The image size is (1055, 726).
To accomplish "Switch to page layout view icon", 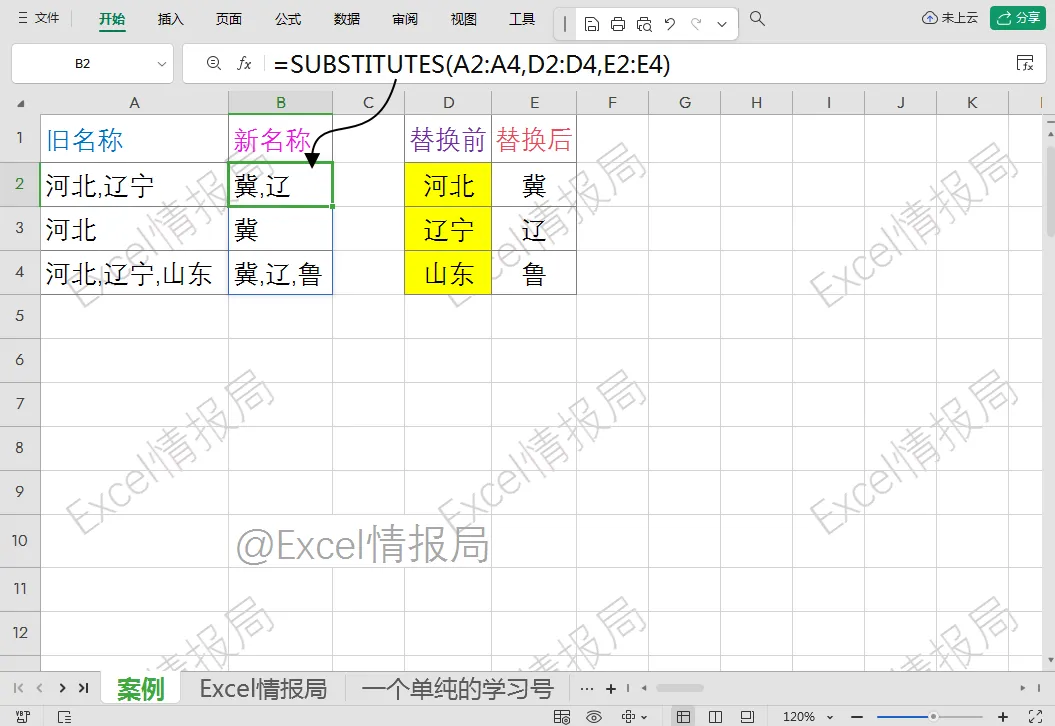I will click(747, 717).
